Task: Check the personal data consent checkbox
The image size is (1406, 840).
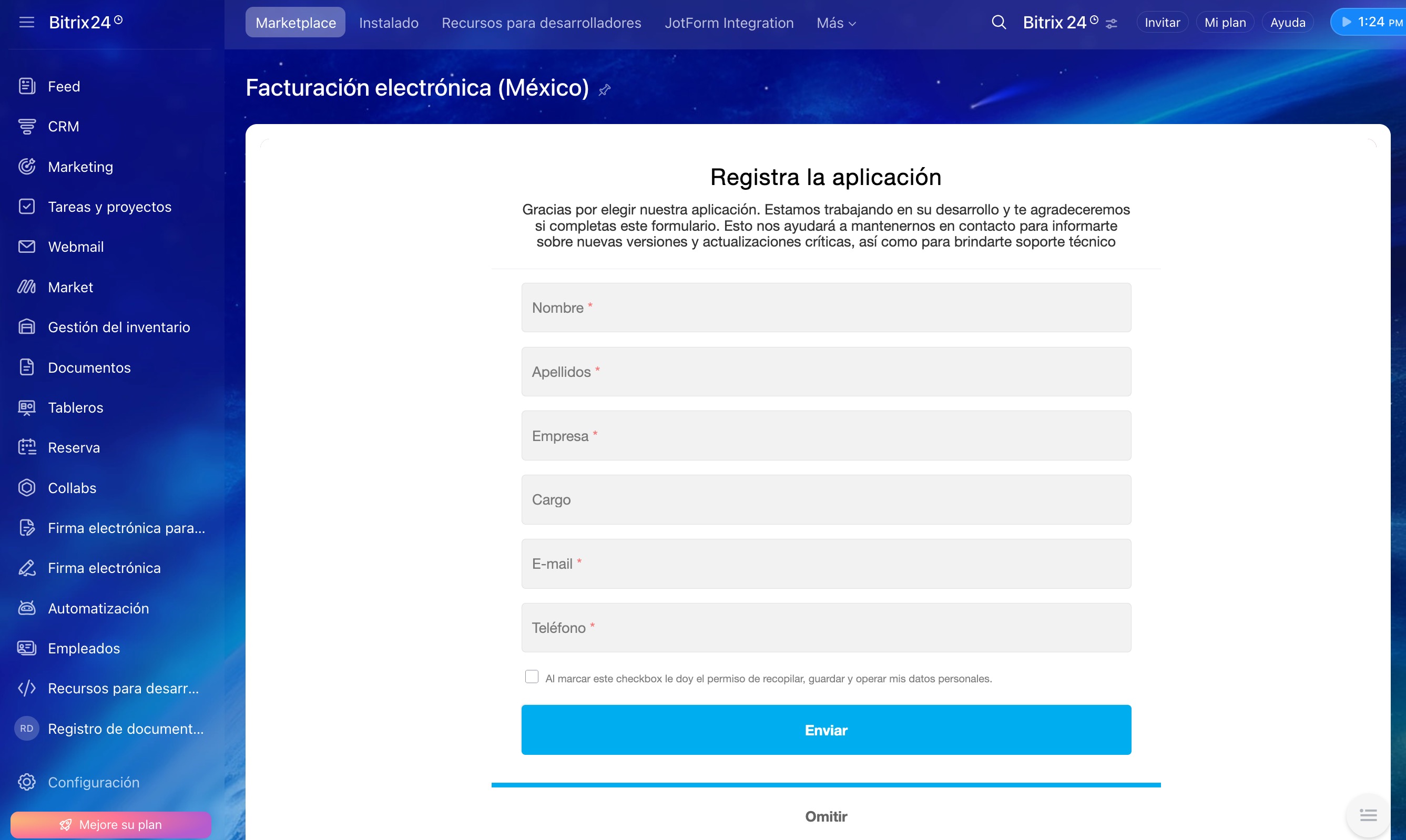Action: click(x=532, y=677)
